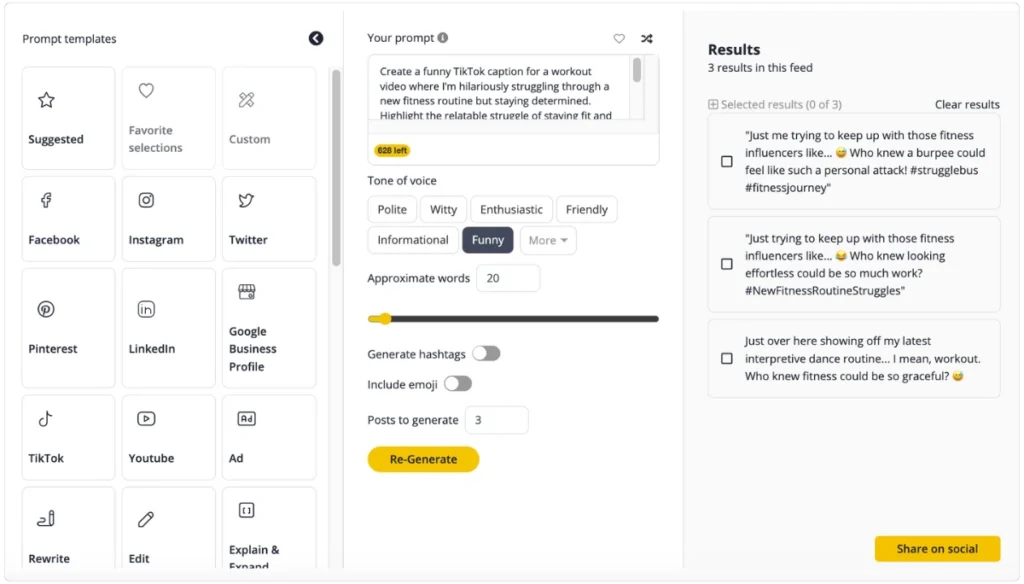
Task: Expand the Selected results plus icon
Action: 713,105
